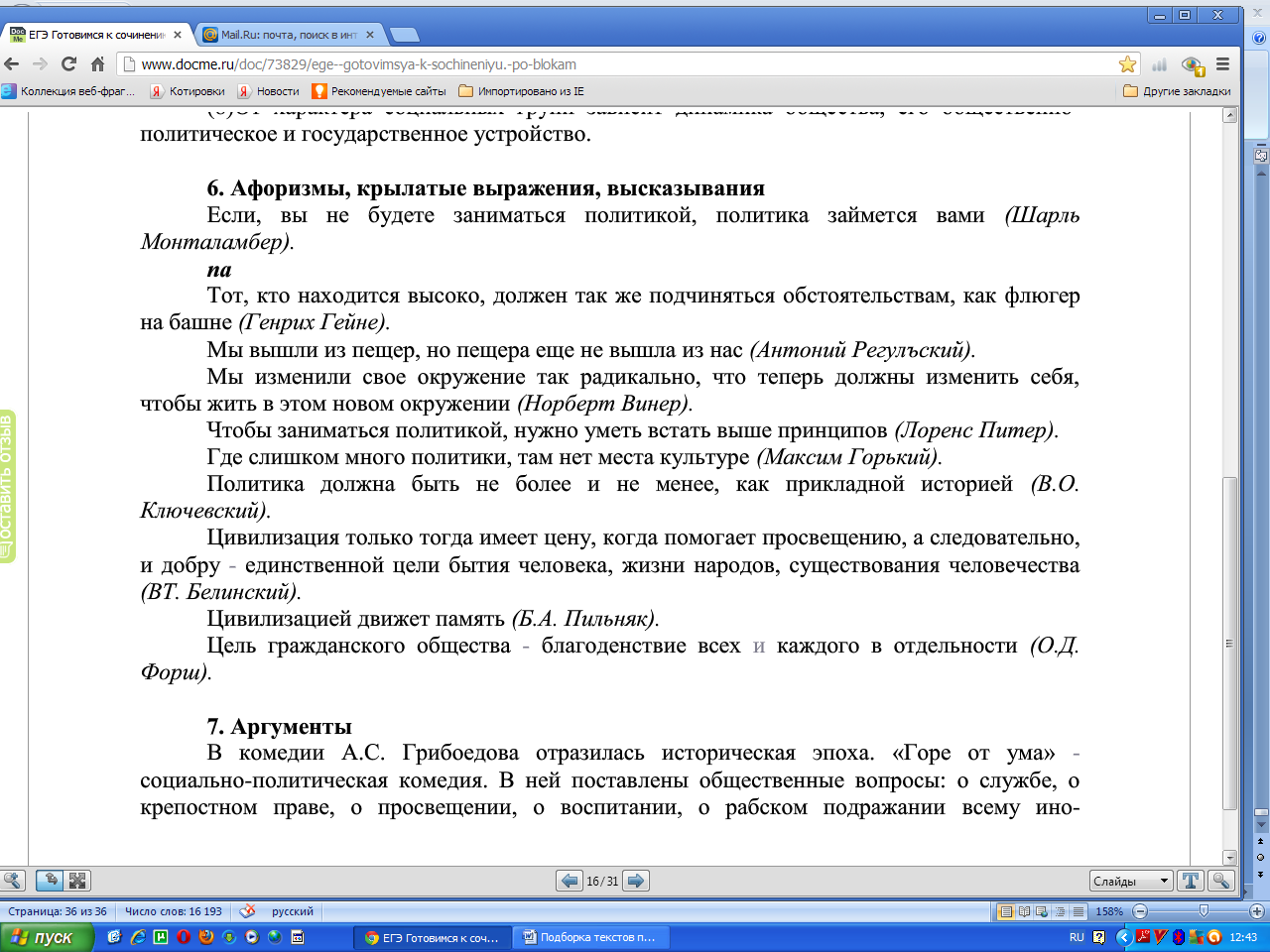Go to previous document page 15
This screenshot has height=952, width=1270.
[x=570, y=881]
